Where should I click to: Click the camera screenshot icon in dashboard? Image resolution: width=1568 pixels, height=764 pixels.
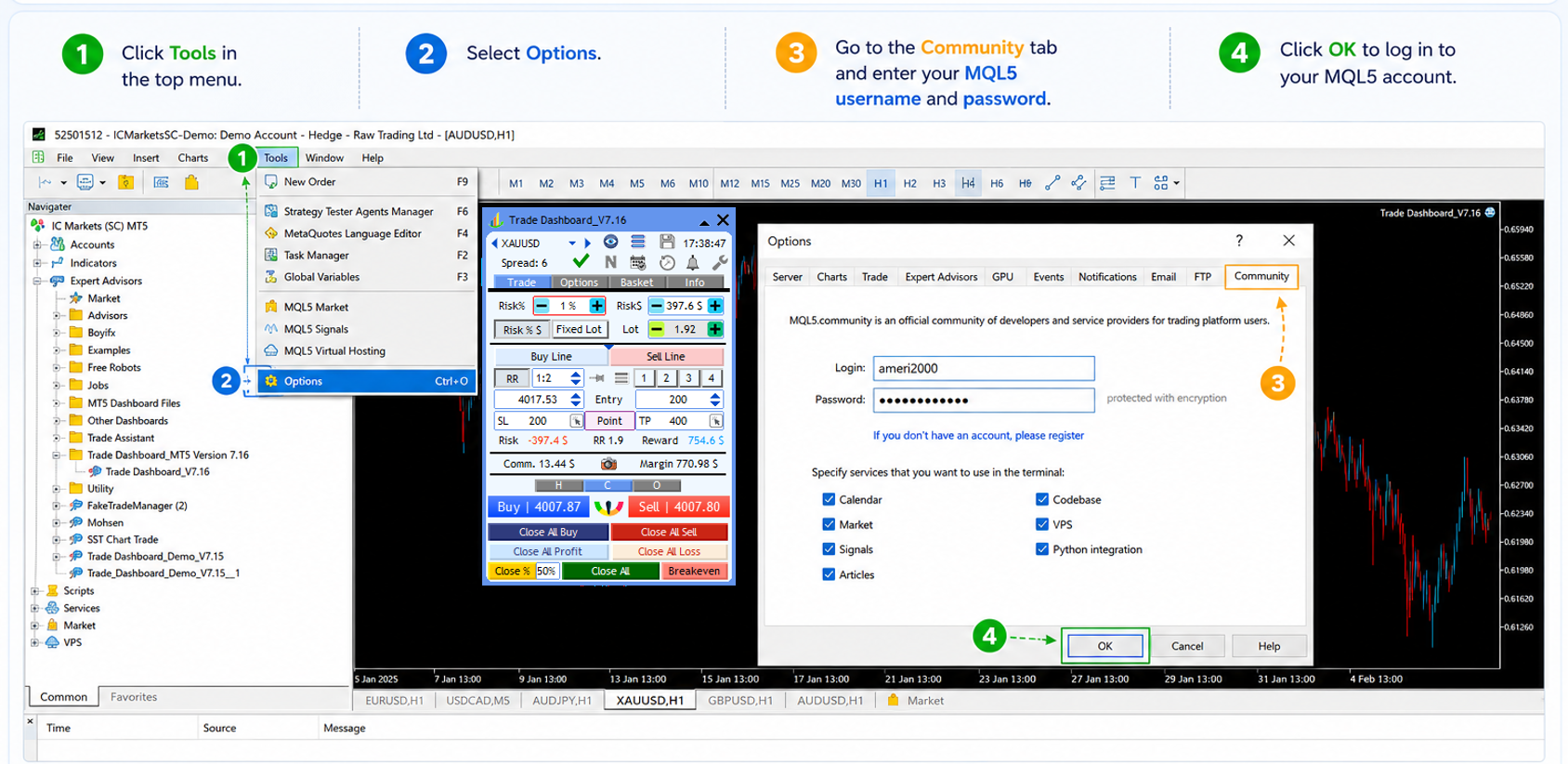pos(608,464)
